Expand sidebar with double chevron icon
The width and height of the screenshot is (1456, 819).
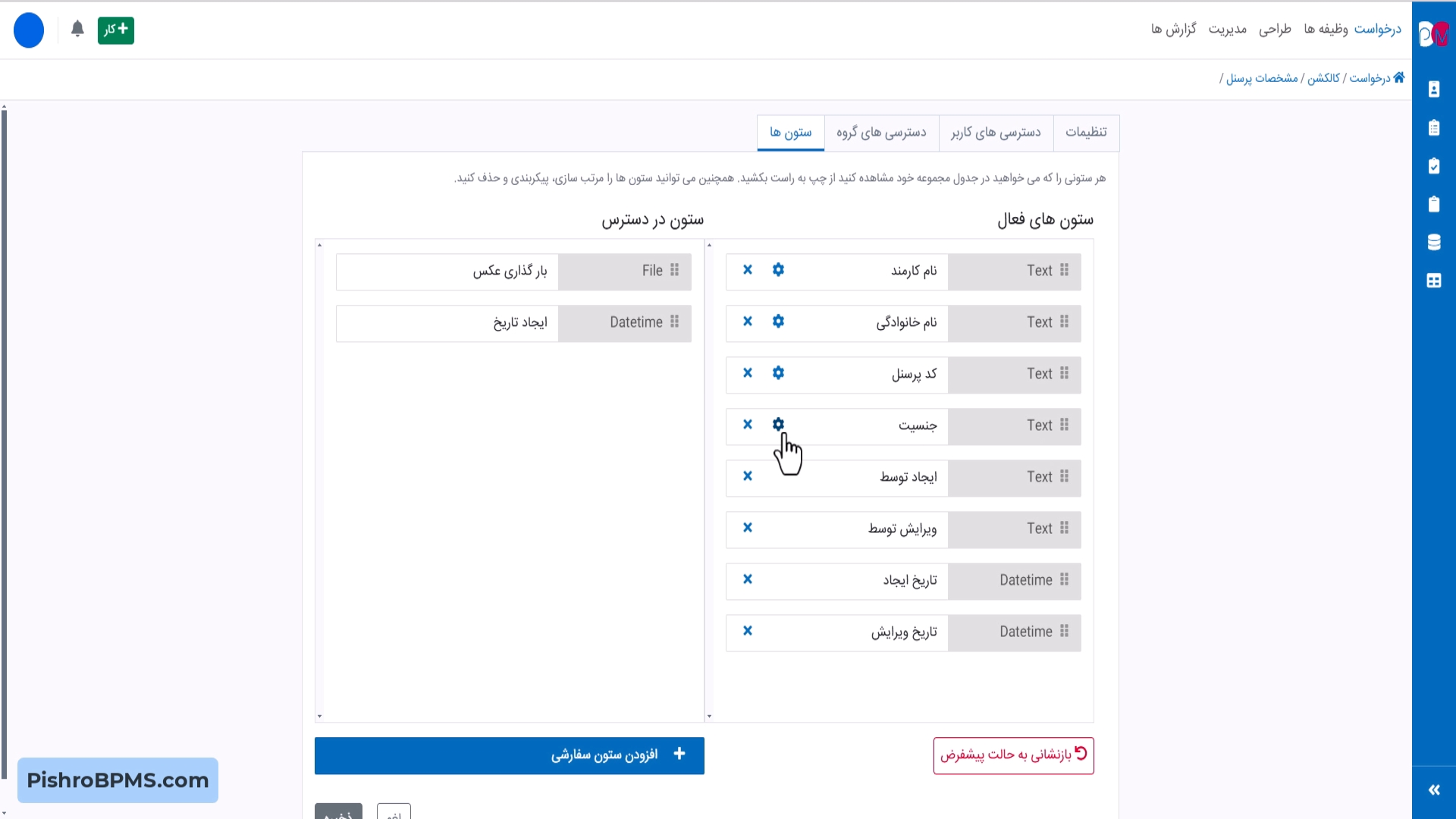click(x=1434, y=790)
